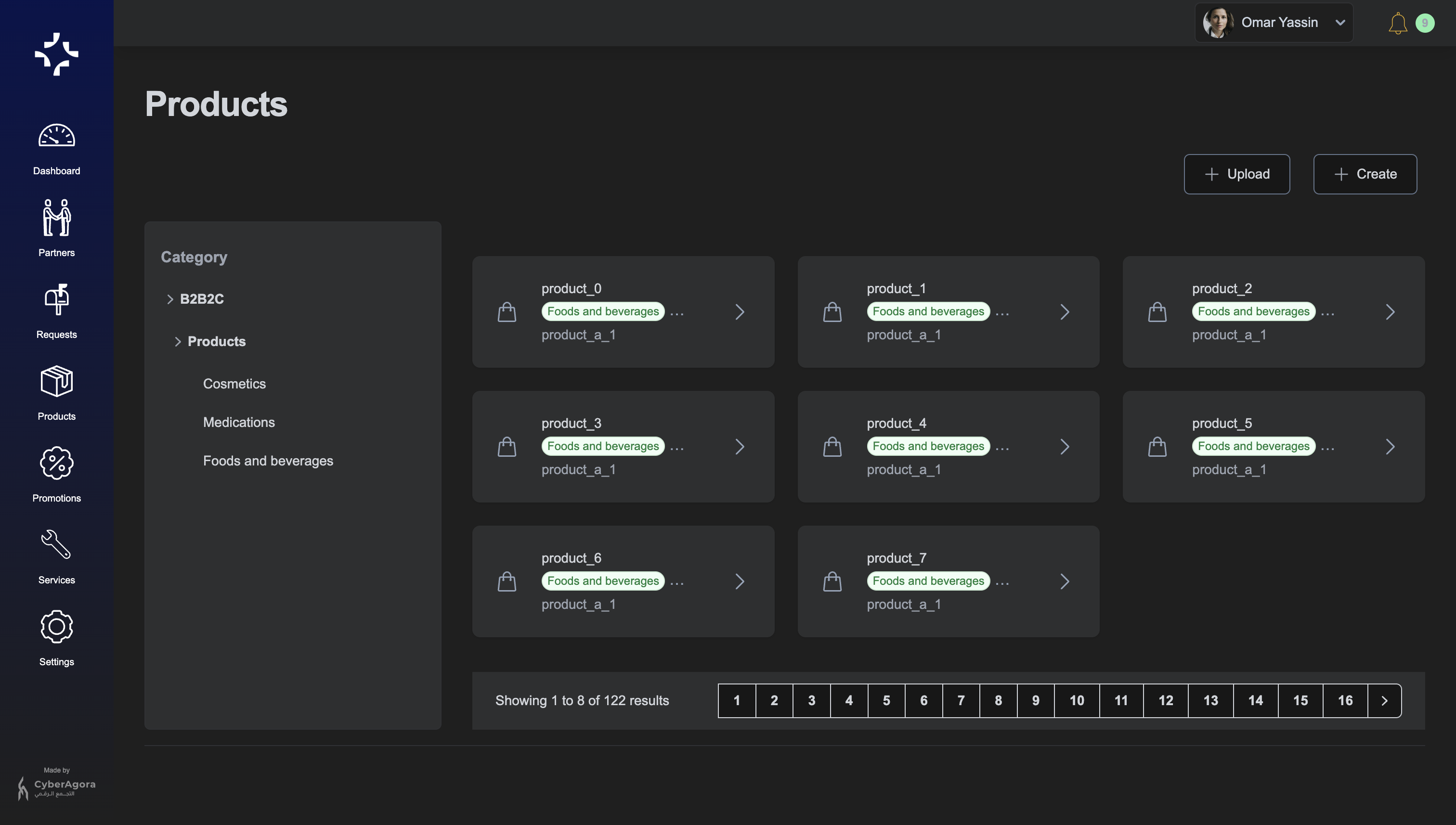Open the Dashboard gauge icon
The height and width of the screenshot is (825, 1456).
tap(56, 136)
